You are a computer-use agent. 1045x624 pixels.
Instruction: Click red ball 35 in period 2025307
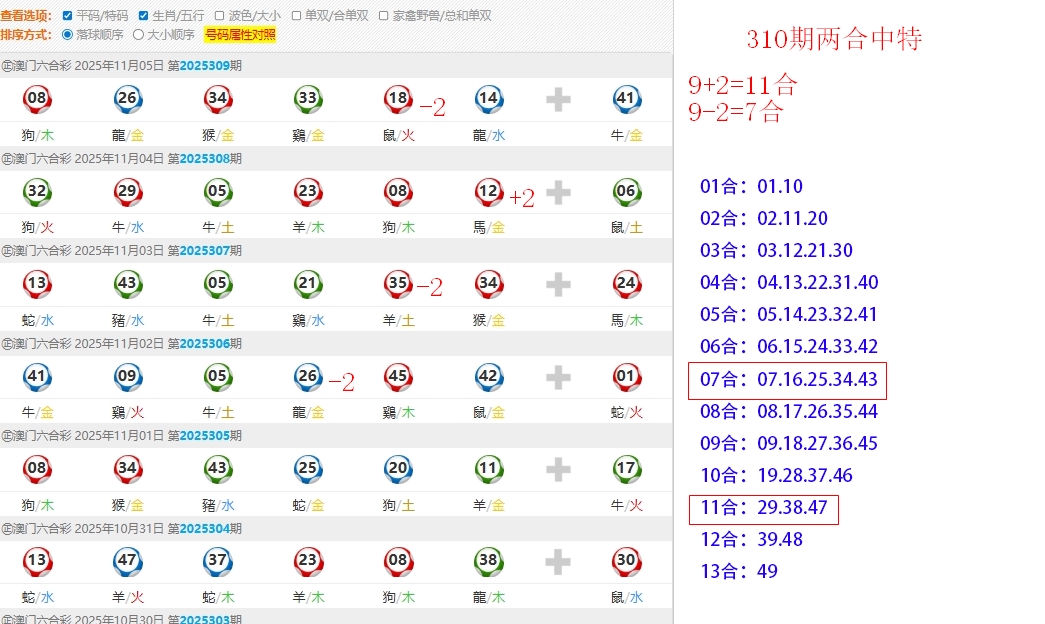(x=397, y=284)
